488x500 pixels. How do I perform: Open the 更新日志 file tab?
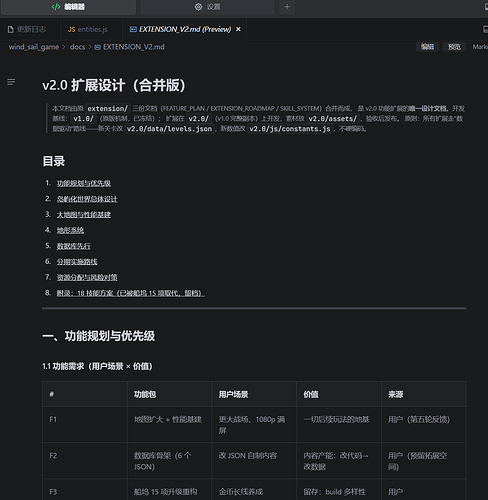[x=27, y=29]
